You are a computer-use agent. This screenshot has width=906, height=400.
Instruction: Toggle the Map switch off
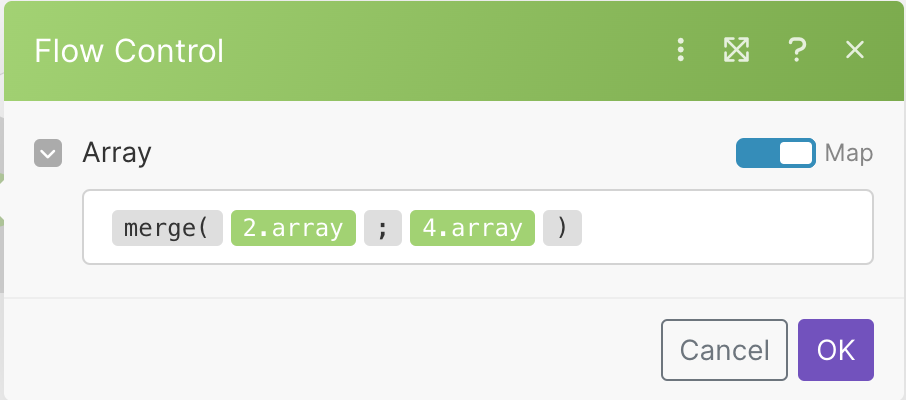pyautogui.click(x=775, y=153)
